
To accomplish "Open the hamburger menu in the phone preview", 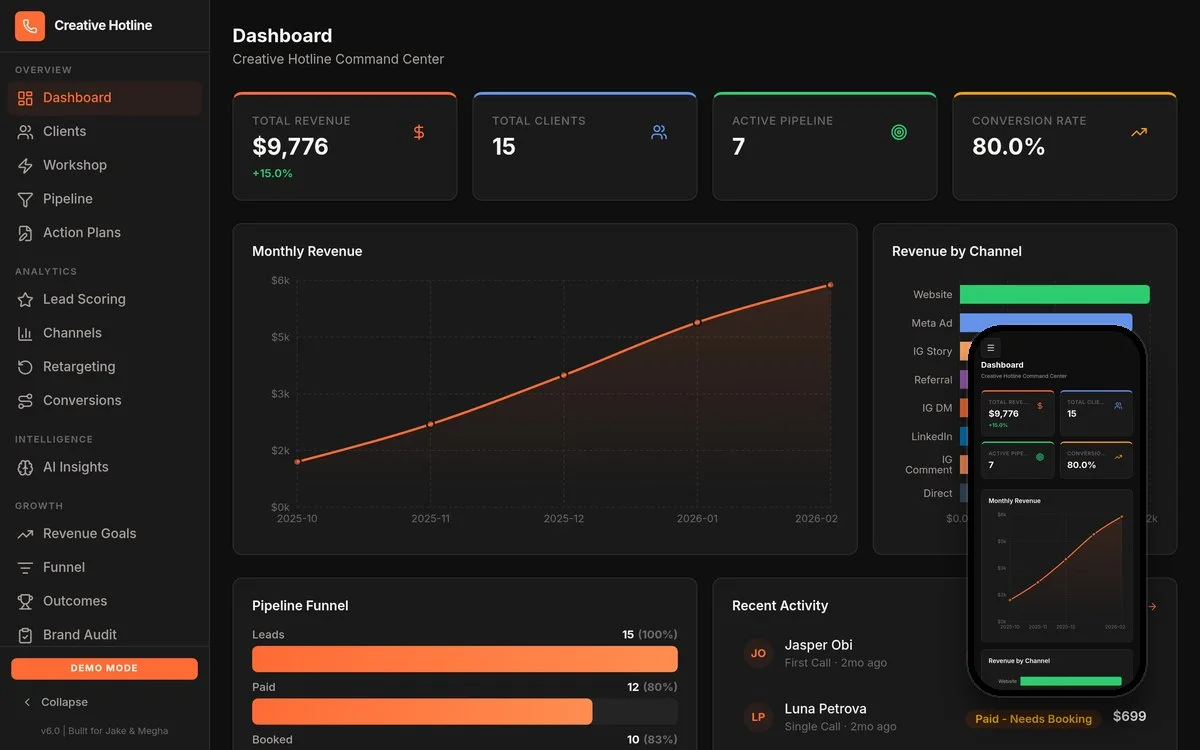I will click(991, 348).
